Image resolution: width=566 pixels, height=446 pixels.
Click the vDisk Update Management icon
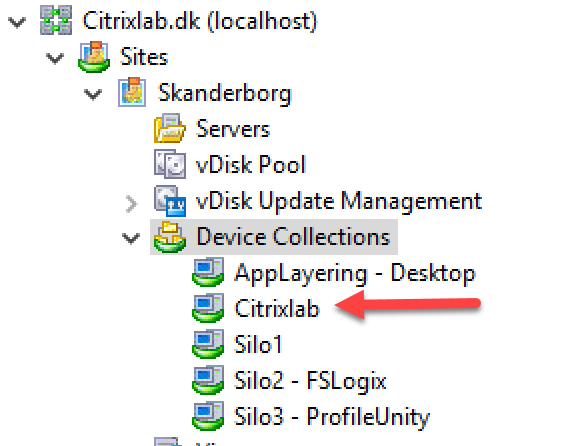tap(170, 201)
